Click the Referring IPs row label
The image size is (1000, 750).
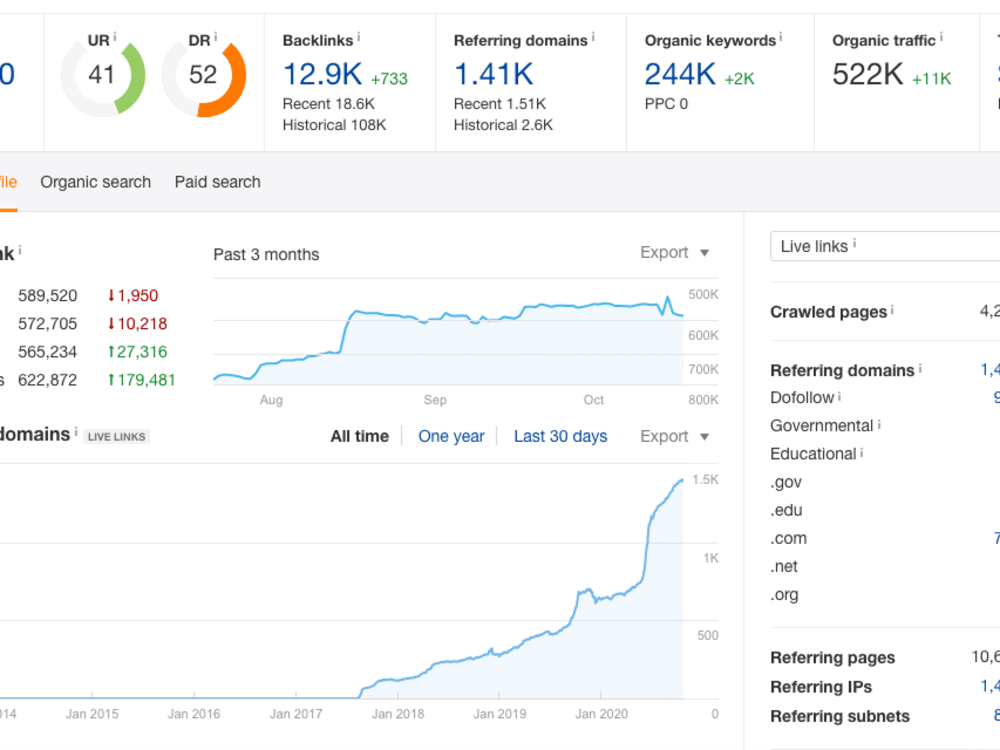pos(821,687)
